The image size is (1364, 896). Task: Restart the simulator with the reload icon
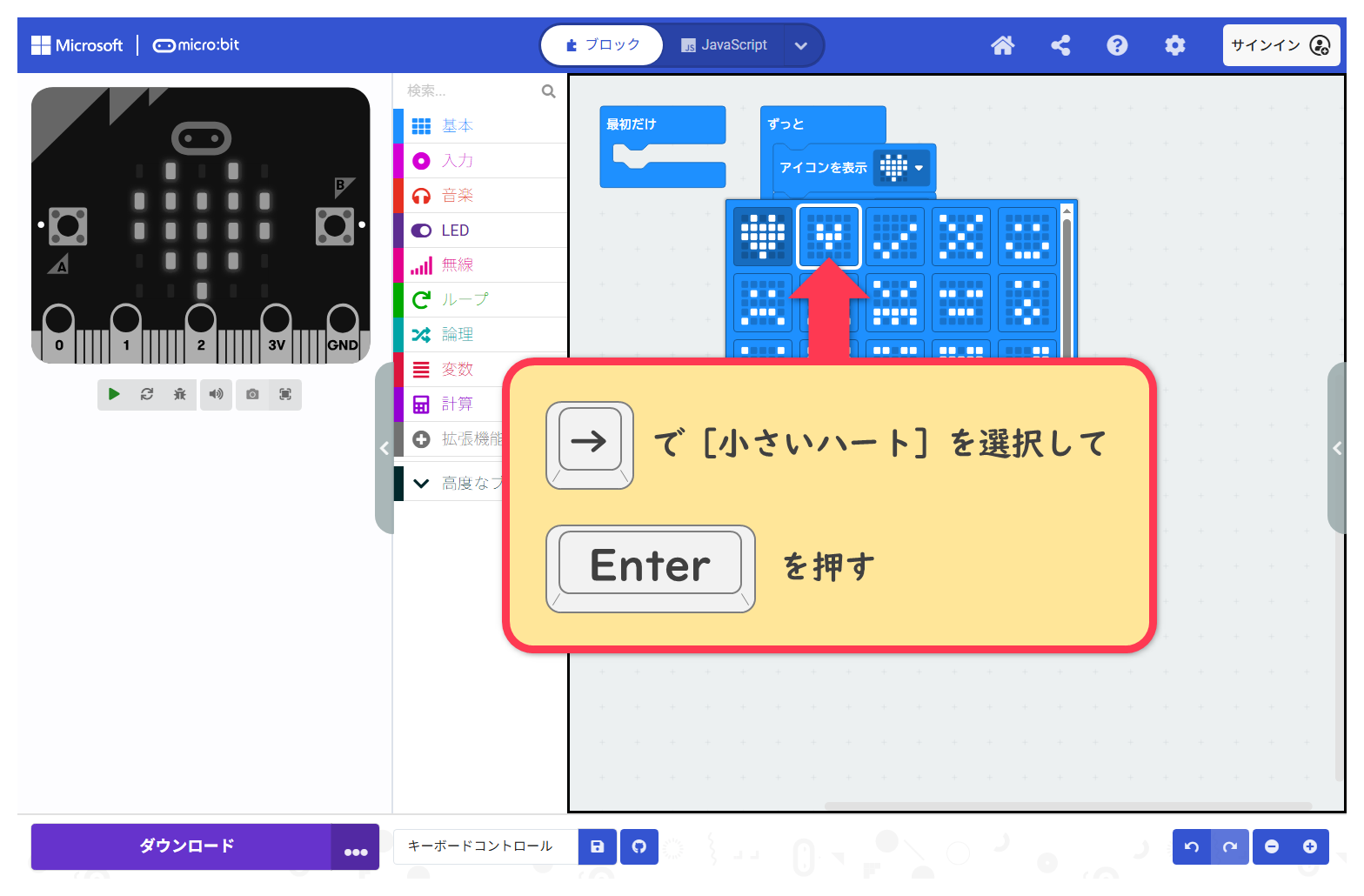click(x=147, y=394)
